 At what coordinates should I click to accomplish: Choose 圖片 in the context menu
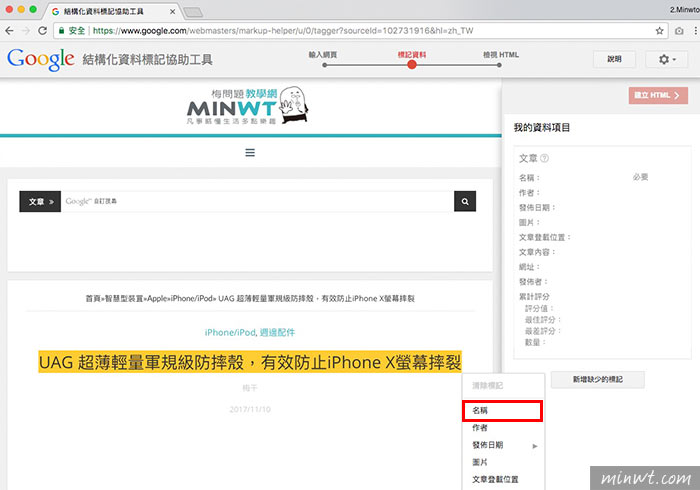coord(504,462)
